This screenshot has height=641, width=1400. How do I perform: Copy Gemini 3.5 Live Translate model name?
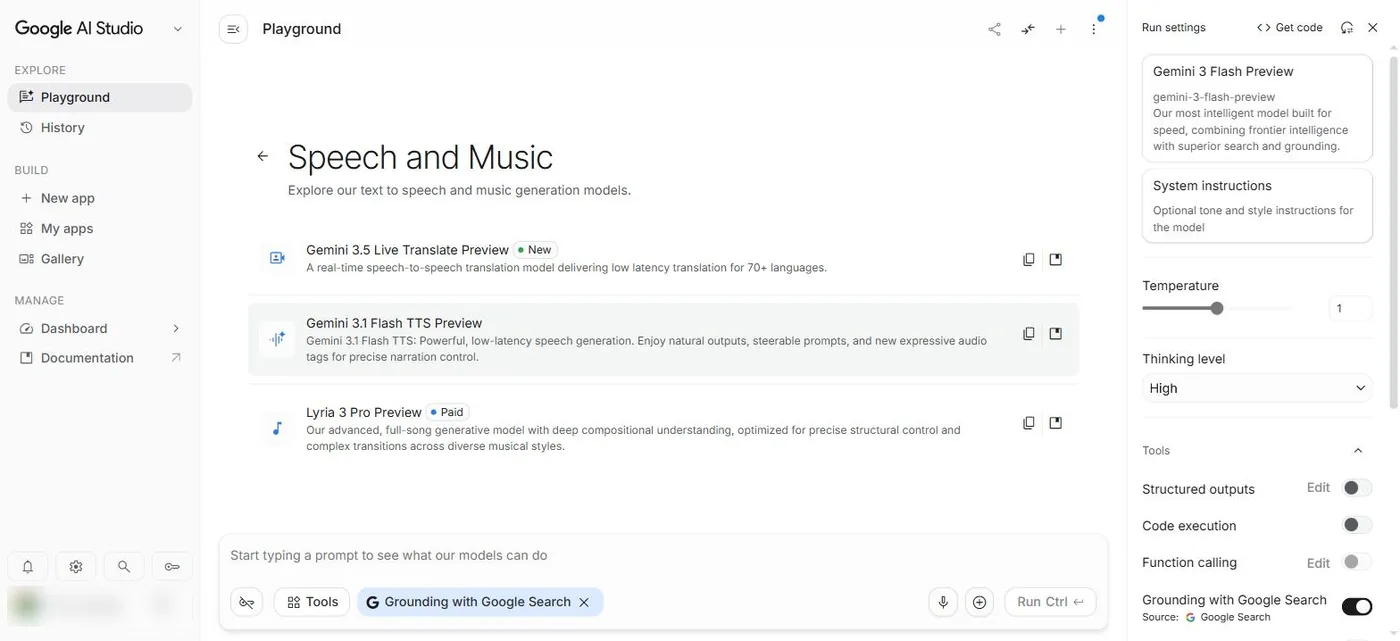tap(1029, 260)
